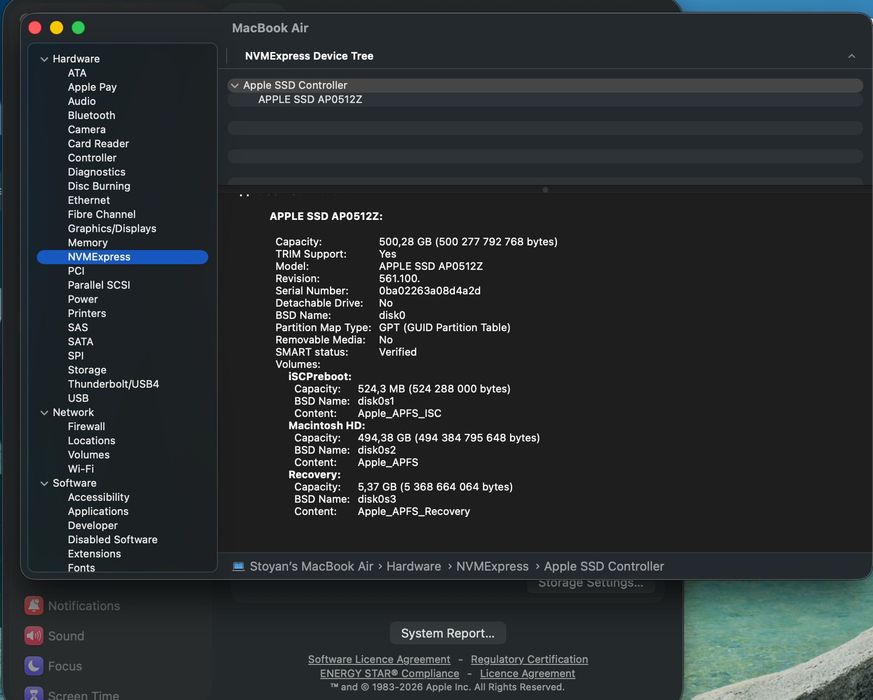Screen dimensions: 873x700
Task: Select SATA in the sidebar
Action: click(80, 341)
